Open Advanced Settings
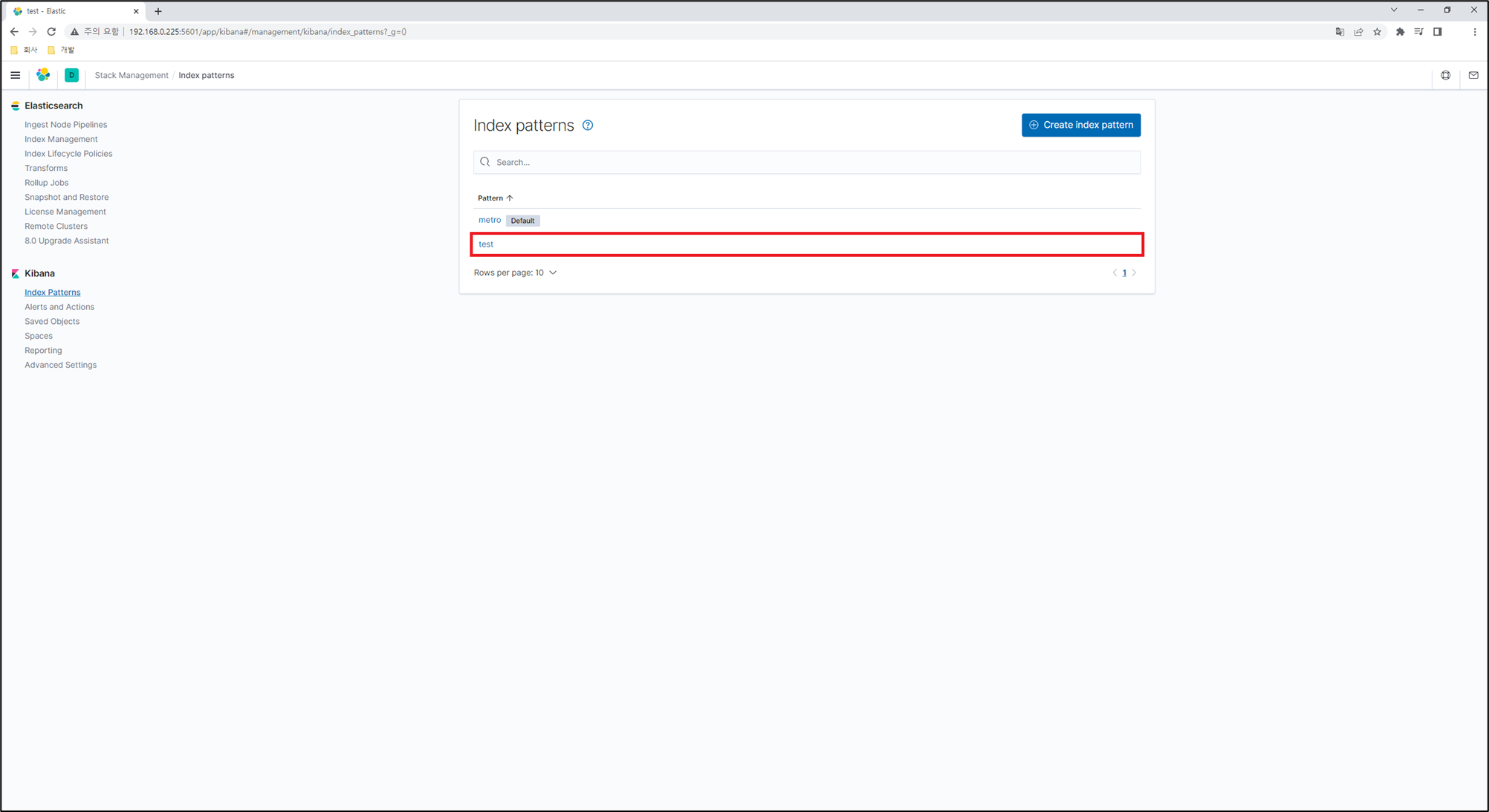Viewport: 1489px width, 812px height. (x=60, y=365)
